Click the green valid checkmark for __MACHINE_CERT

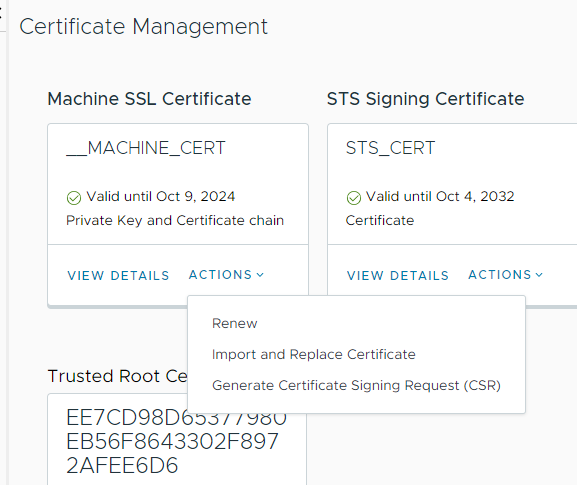tap(74, 198)
